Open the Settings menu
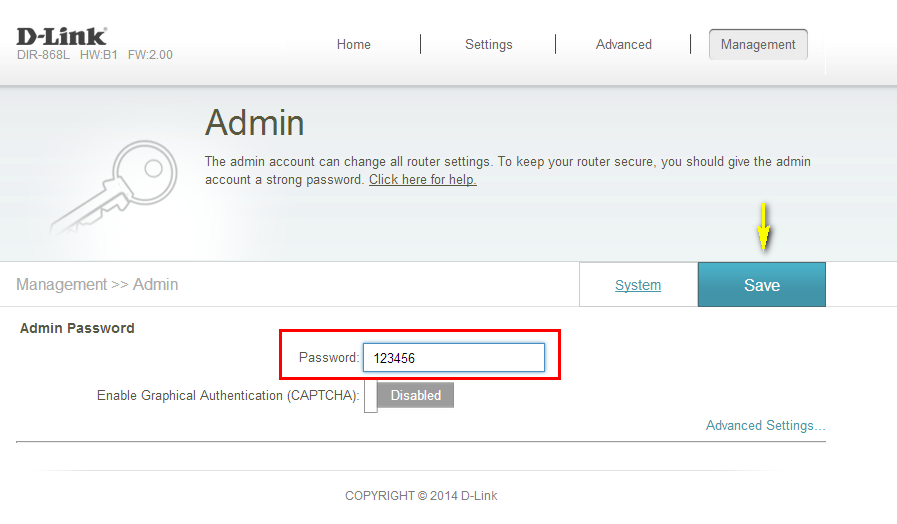The height and width of the screenshot is (524, 897). coord(488,44)
